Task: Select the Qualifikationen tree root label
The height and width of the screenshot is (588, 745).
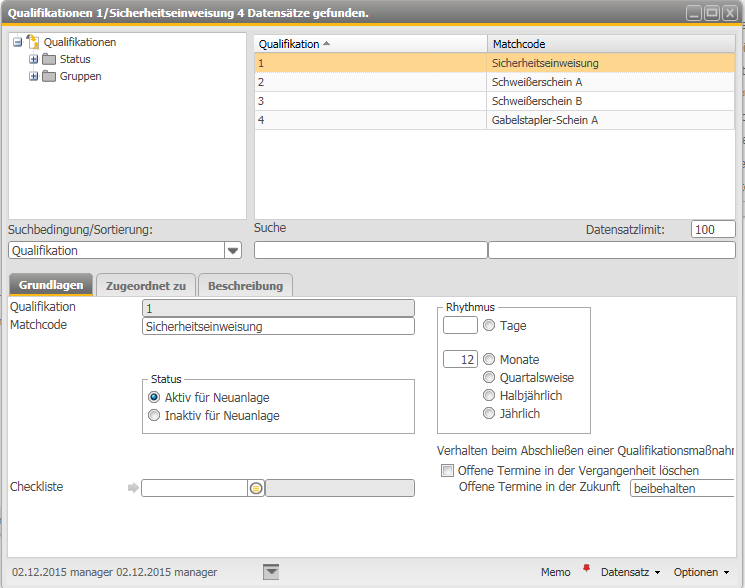Action: coord(80,42)
